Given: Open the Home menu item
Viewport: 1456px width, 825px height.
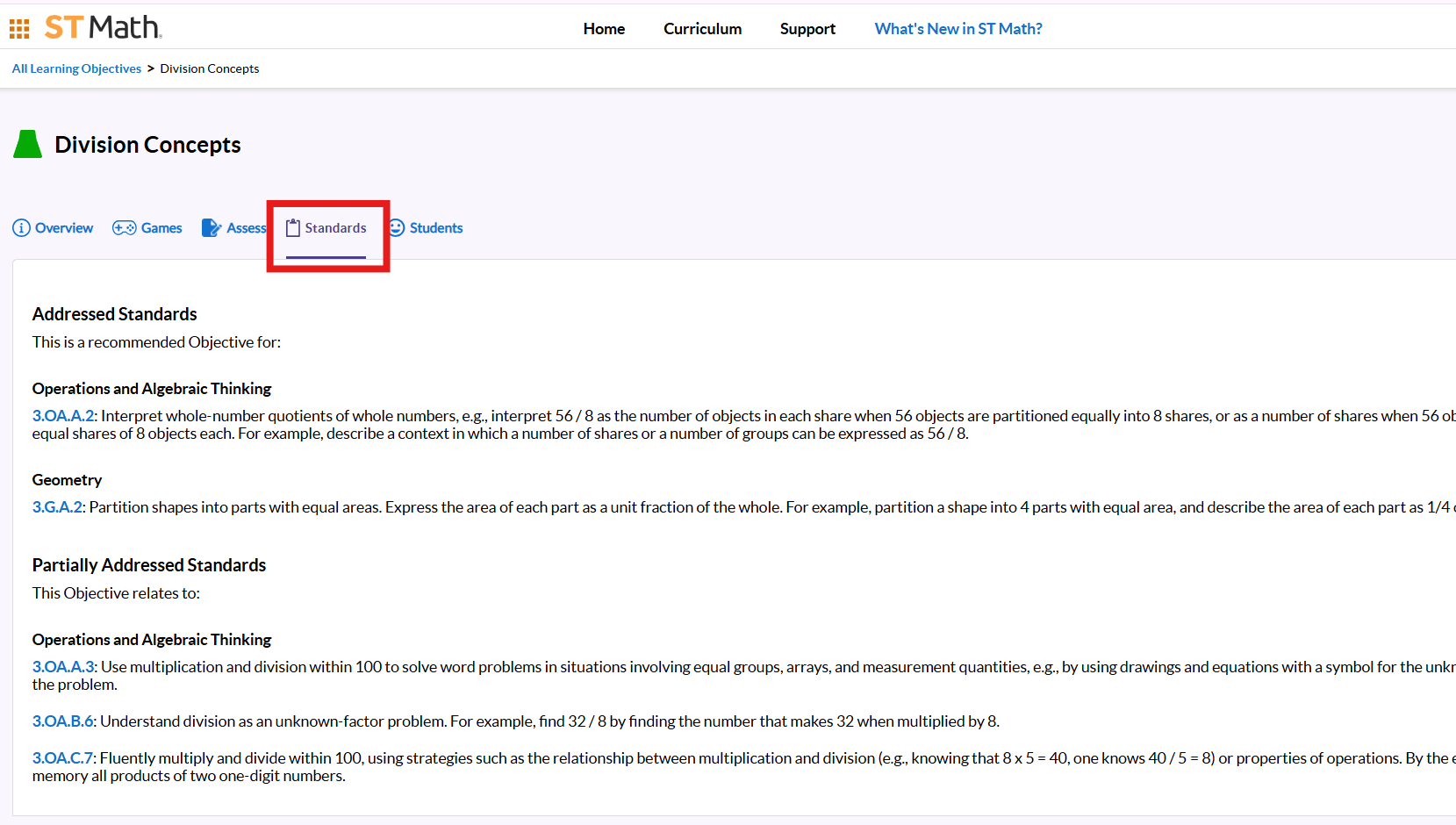Looking at the screenshot, I should [x=604, y=29].
